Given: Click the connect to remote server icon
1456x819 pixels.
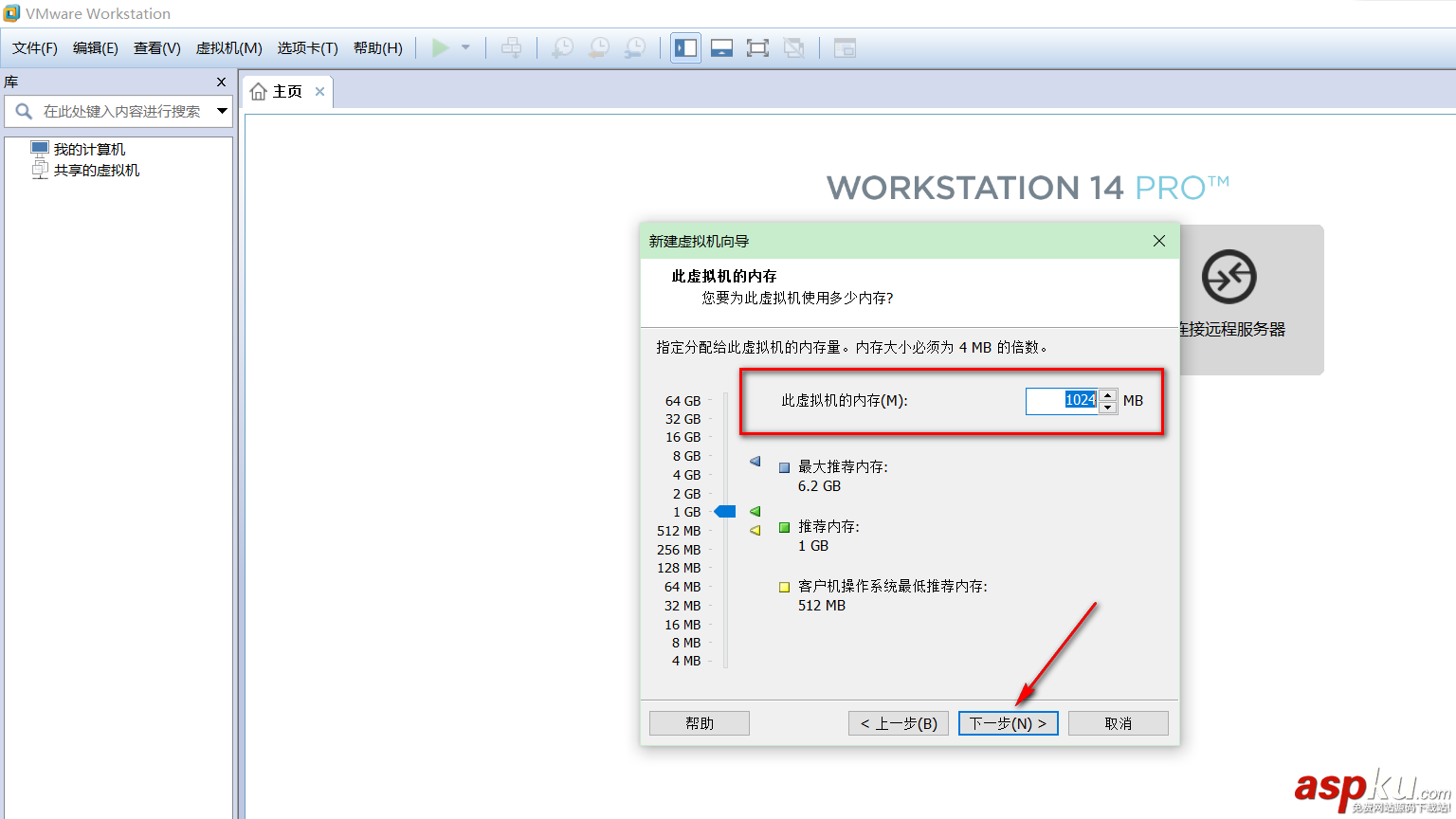Looking at the screenshot, I should pos(1229,277).
